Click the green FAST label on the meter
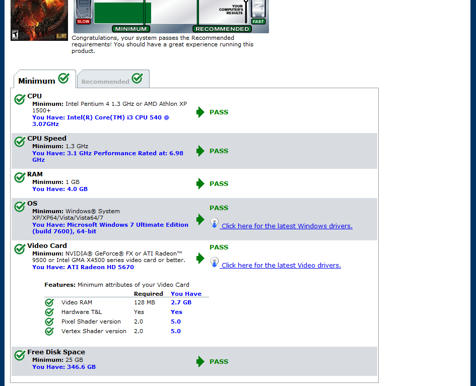This screenshot has width=476, height=386. click(258, 21)
